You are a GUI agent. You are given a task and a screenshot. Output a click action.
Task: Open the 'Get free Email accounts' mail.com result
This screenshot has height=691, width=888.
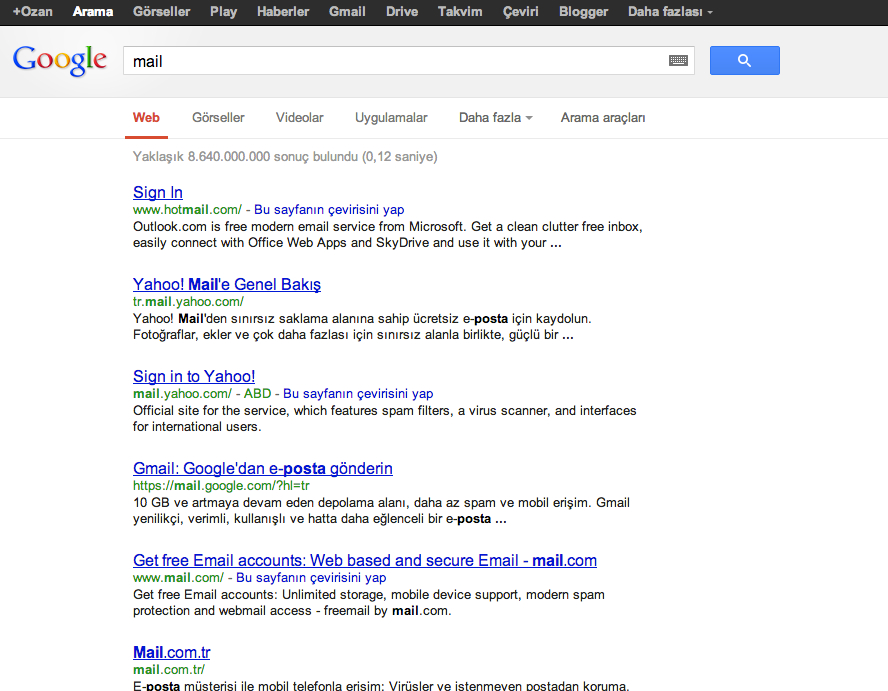pyautogui.click(x=365, y=560)
